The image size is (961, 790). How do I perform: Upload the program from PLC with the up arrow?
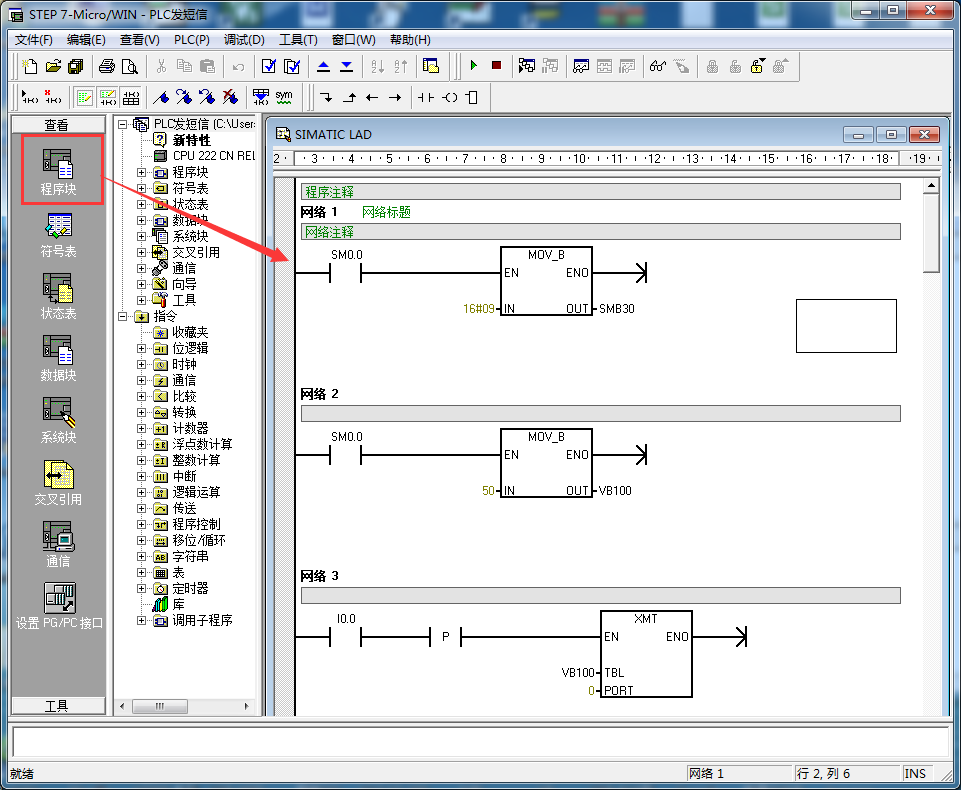324,66
